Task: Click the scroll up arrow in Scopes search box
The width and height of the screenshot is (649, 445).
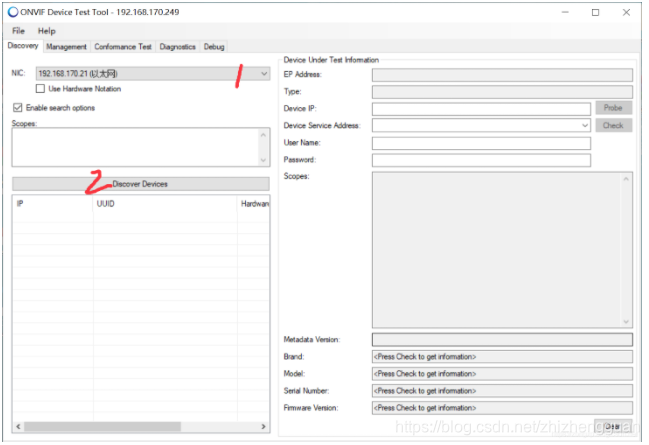Action: [263, 135]
